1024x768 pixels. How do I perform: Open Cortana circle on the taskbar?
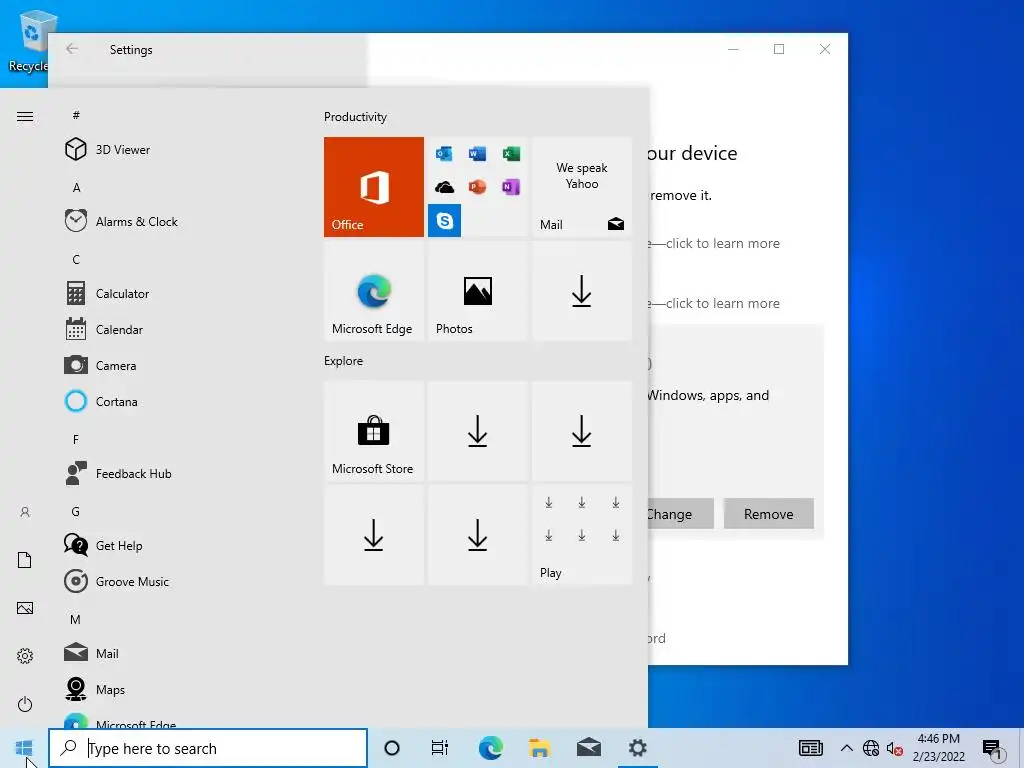(392, 748)
